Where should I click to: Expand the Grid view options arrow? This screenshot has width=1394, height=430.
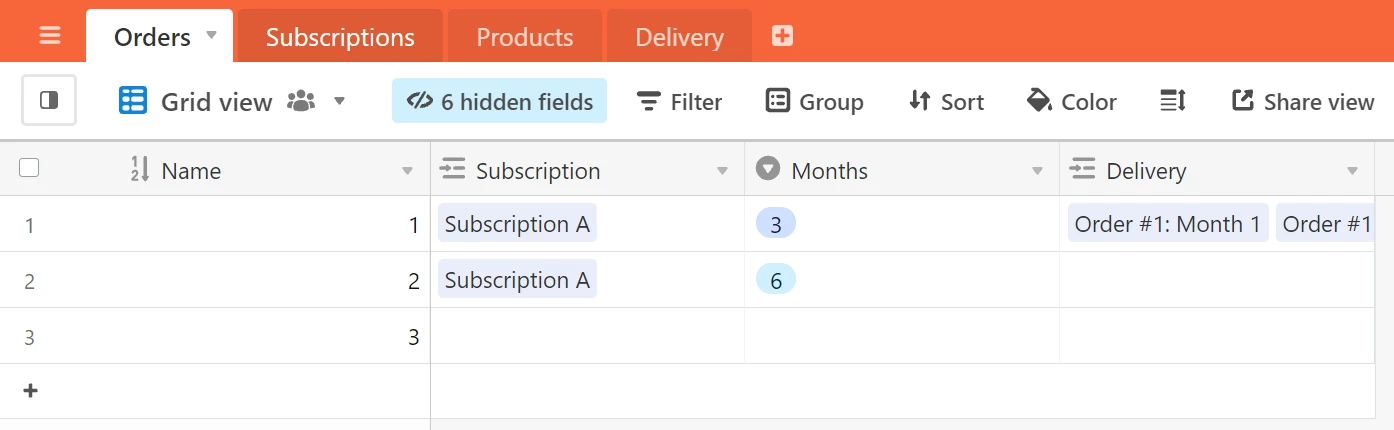(339, 101)
